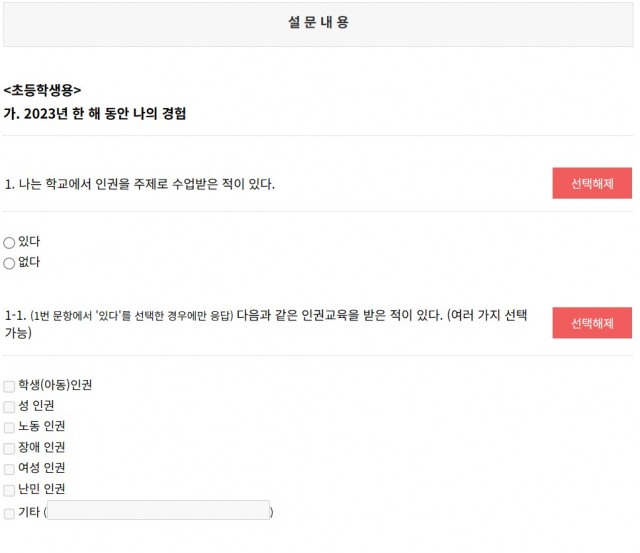Enable the '노동 인권' checkbox
Screen dimensions: 640x553
[x=9, y=427]
